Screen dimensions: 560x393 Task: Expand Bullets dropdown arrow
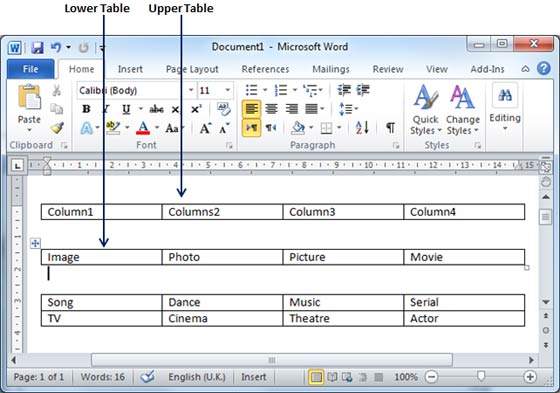click(x=265, y=90)
